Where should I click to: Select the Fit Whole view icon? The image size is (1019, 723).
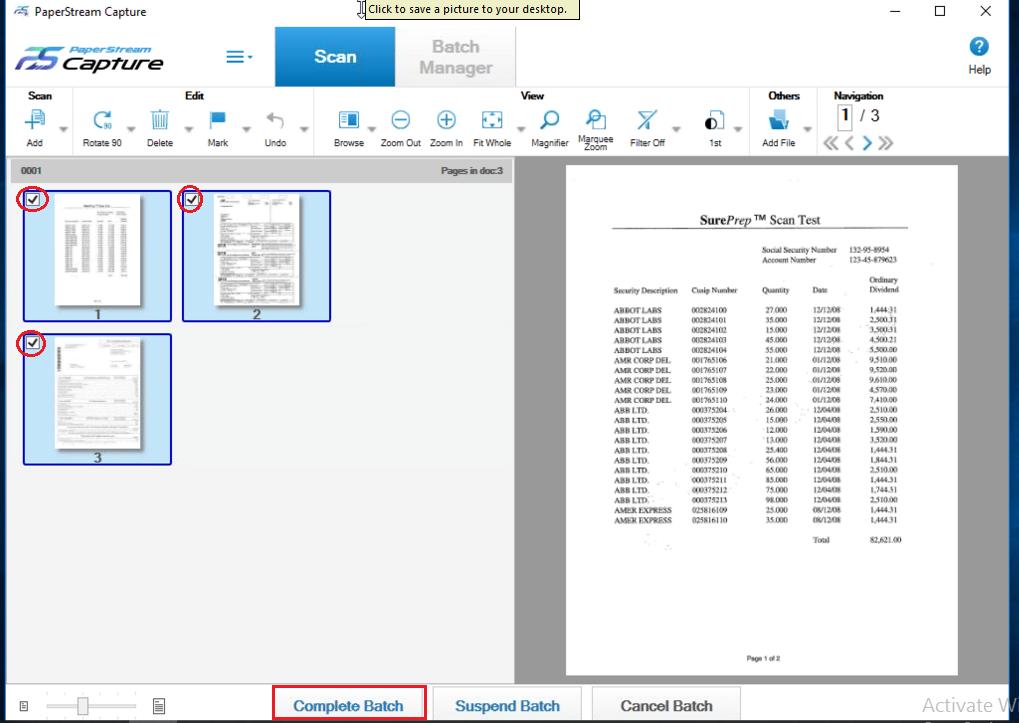[x=492, y=121]
